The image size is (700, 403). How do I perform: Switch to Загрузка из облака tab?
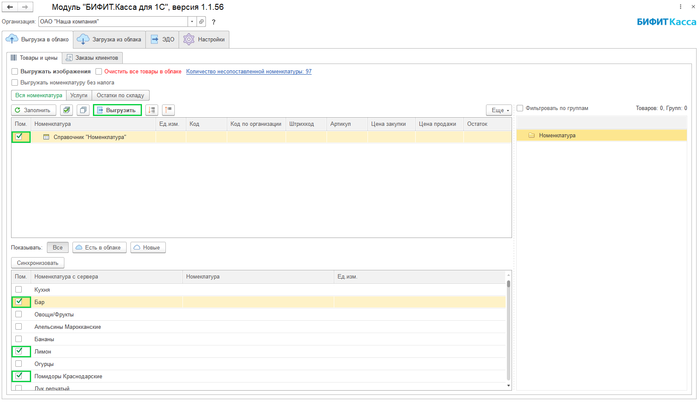(x=109, y=39)
